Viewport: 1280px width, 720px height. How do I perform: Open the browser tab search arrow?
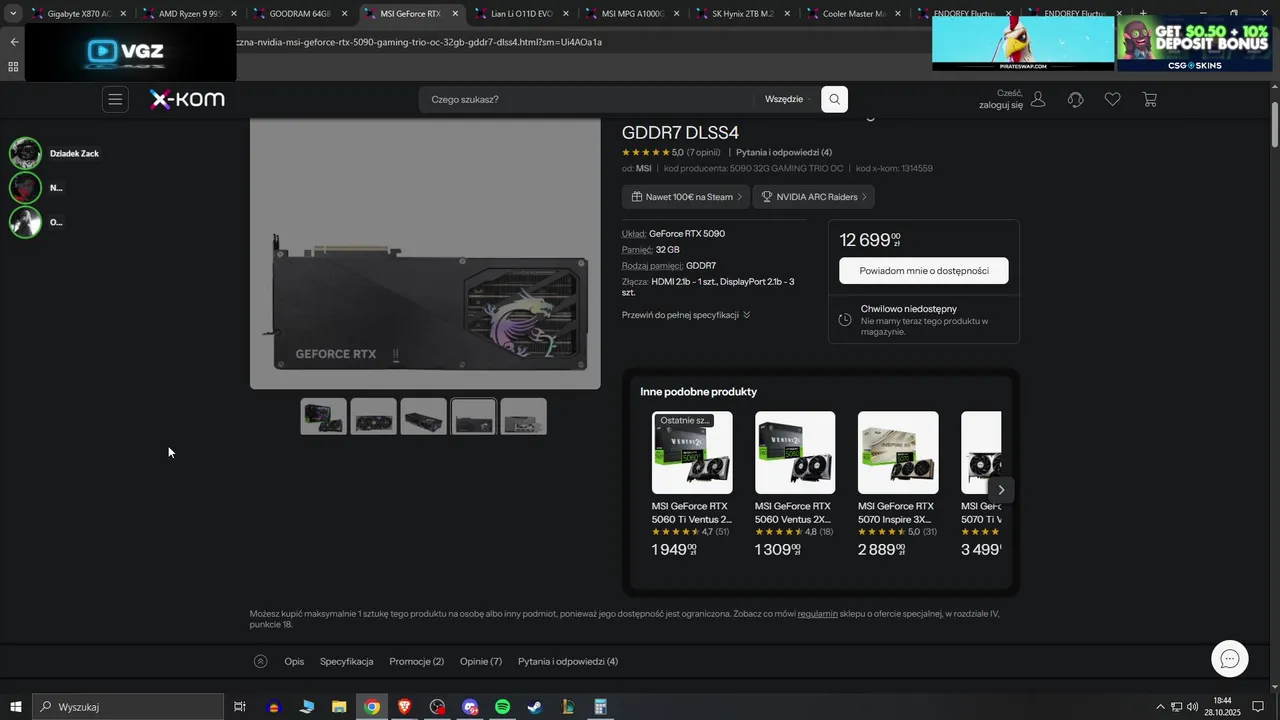[x=13, y=14]
